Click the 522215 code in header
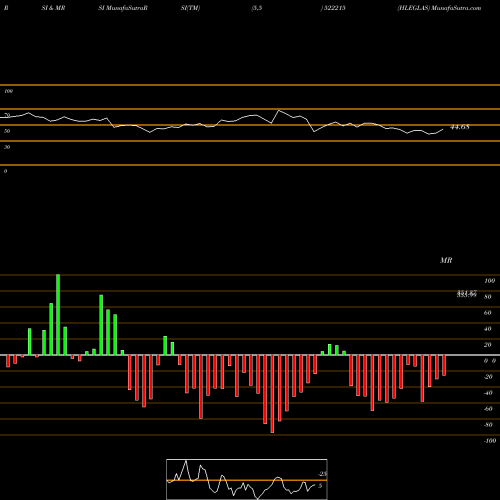This screenshot has width=500, height=500. pyautogui.click(x=335, y=8)
